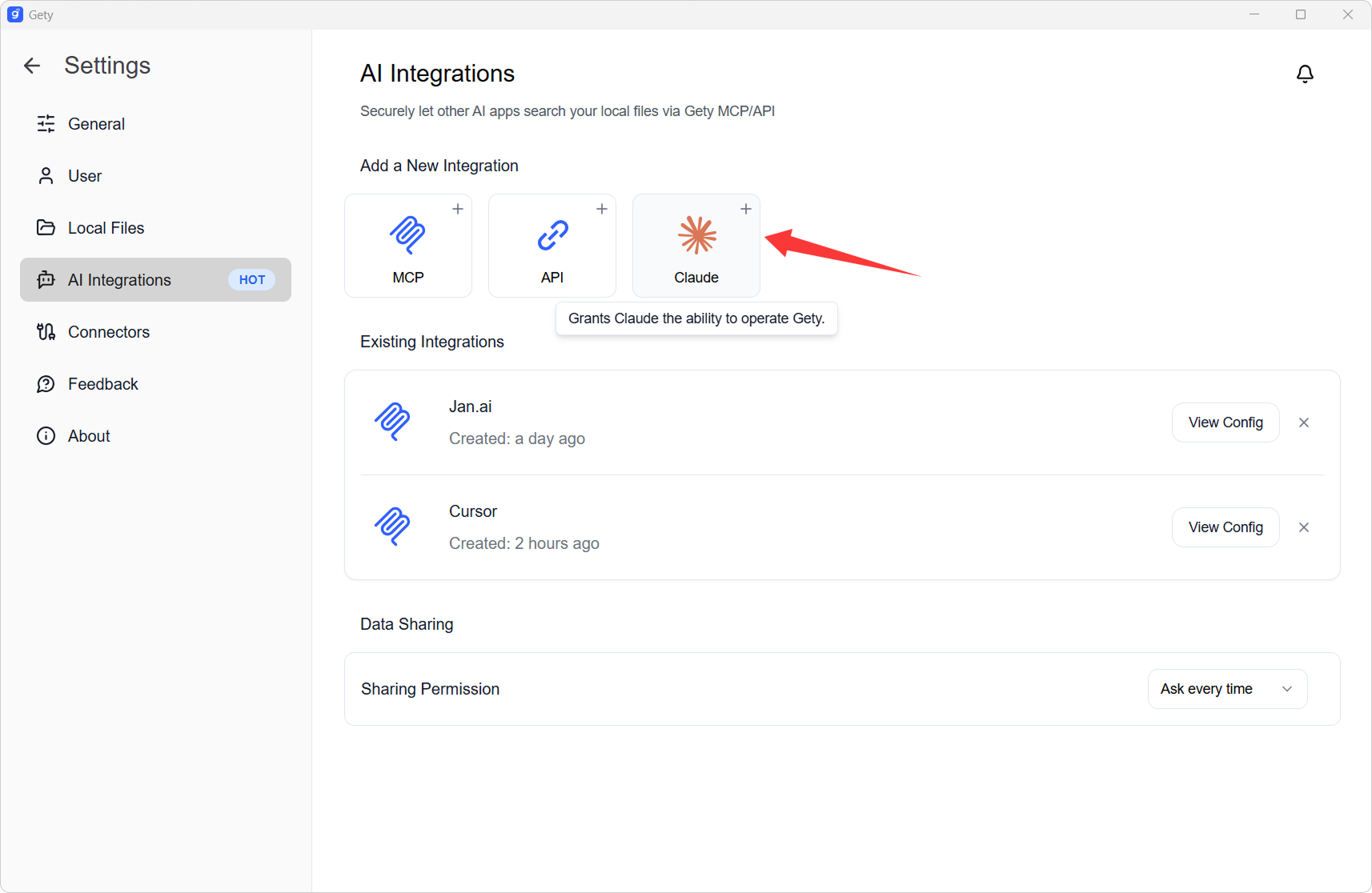View Config for Cursor
This screenshot has height=893, width=1372.
pos(1226,527)
